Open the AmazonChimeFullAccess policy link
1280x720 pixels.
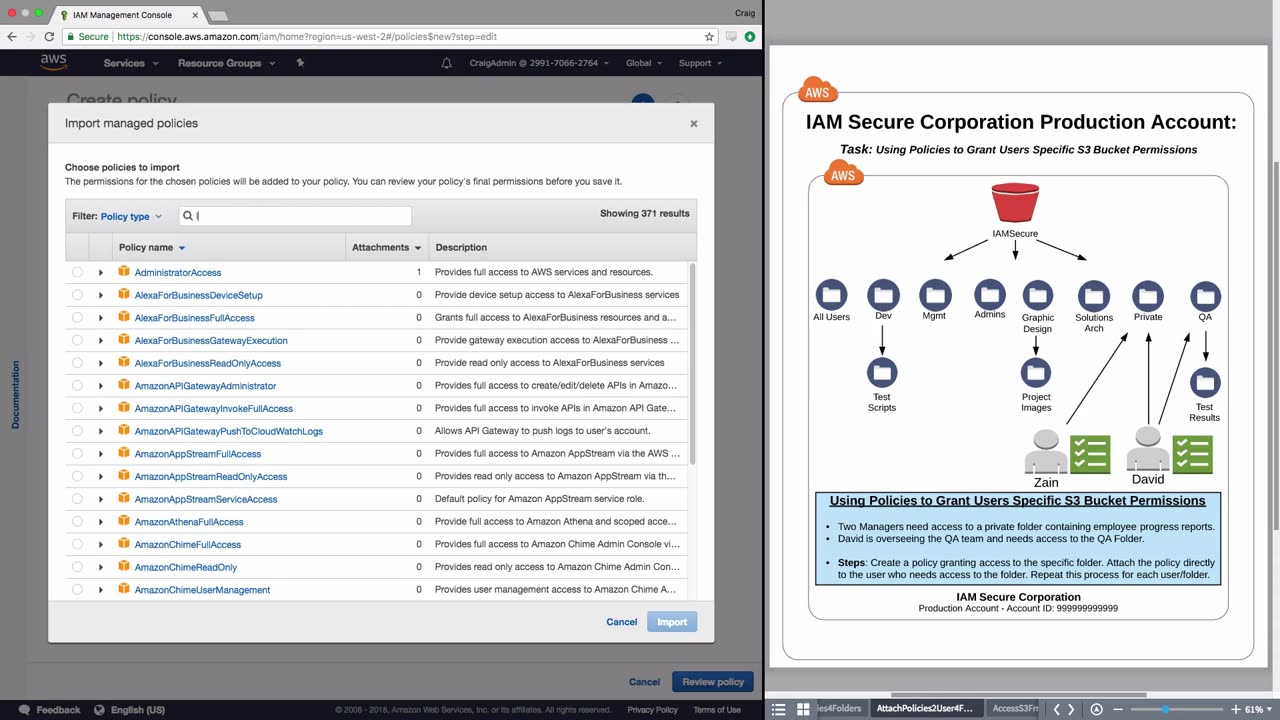[188, 545]
